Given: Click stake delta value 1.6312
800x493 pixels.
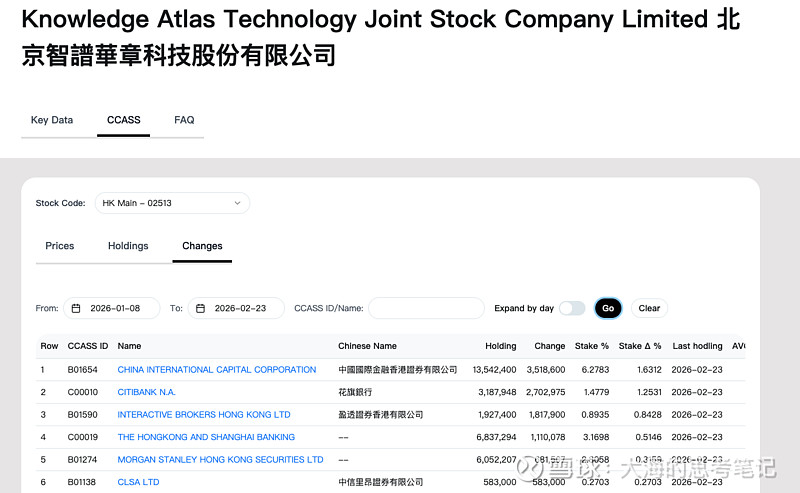Looking at the screenshot, I should [649, 369].
